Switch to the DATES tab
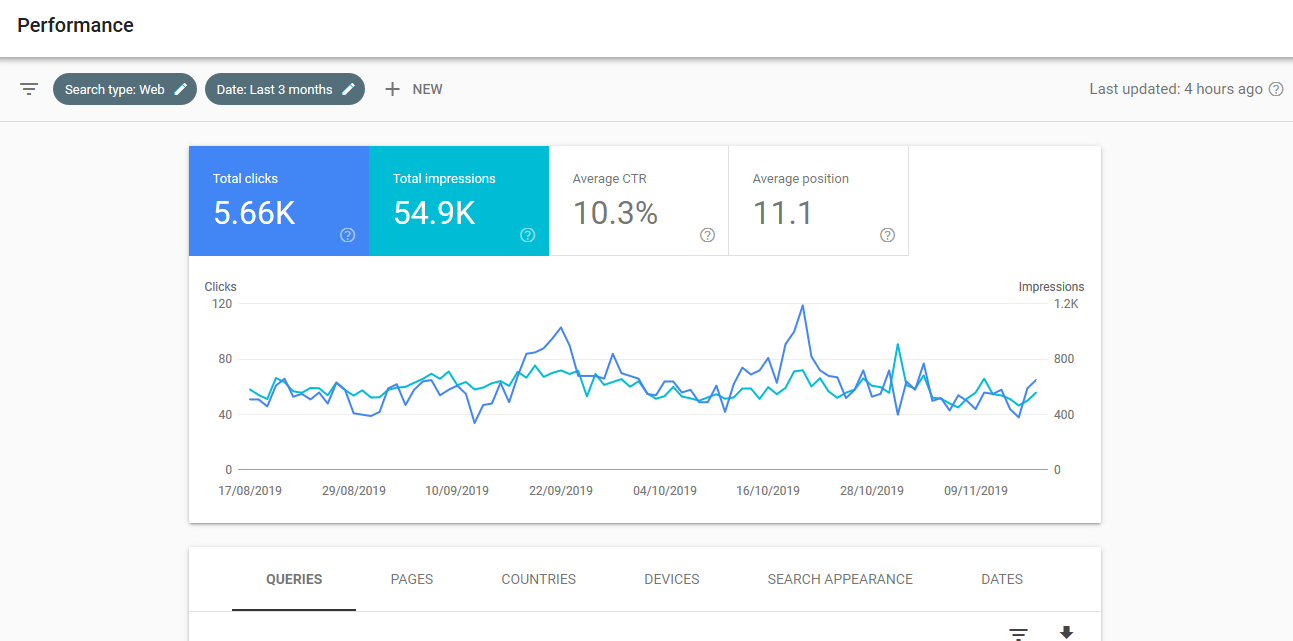The image size is (1293, 641). point(1002,579)
